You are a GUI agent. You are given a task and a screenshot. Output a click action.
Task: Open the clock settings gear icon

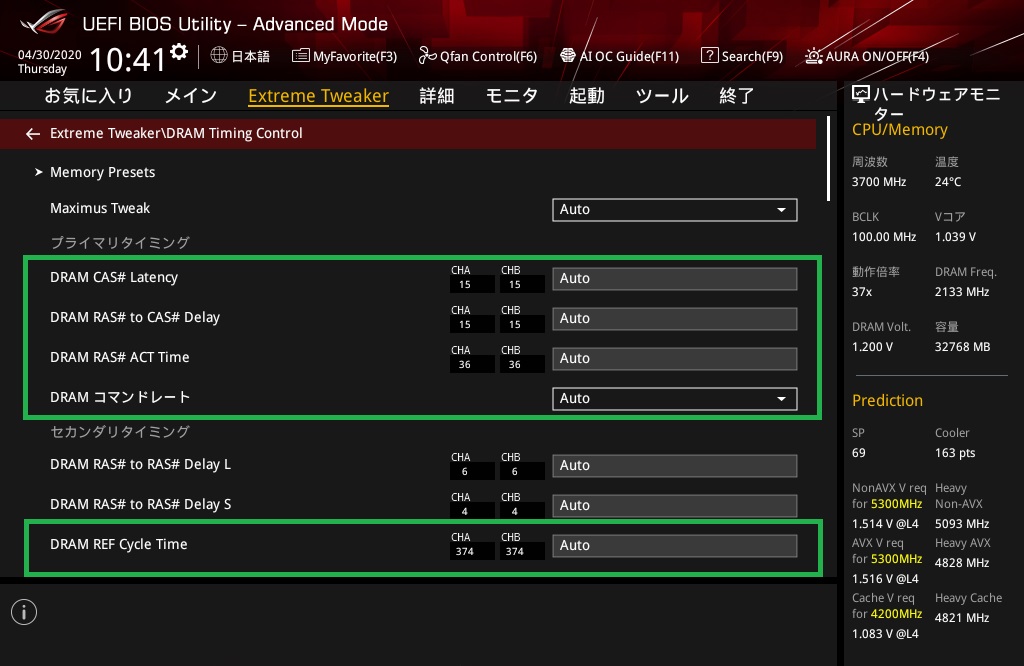point(179,52)
